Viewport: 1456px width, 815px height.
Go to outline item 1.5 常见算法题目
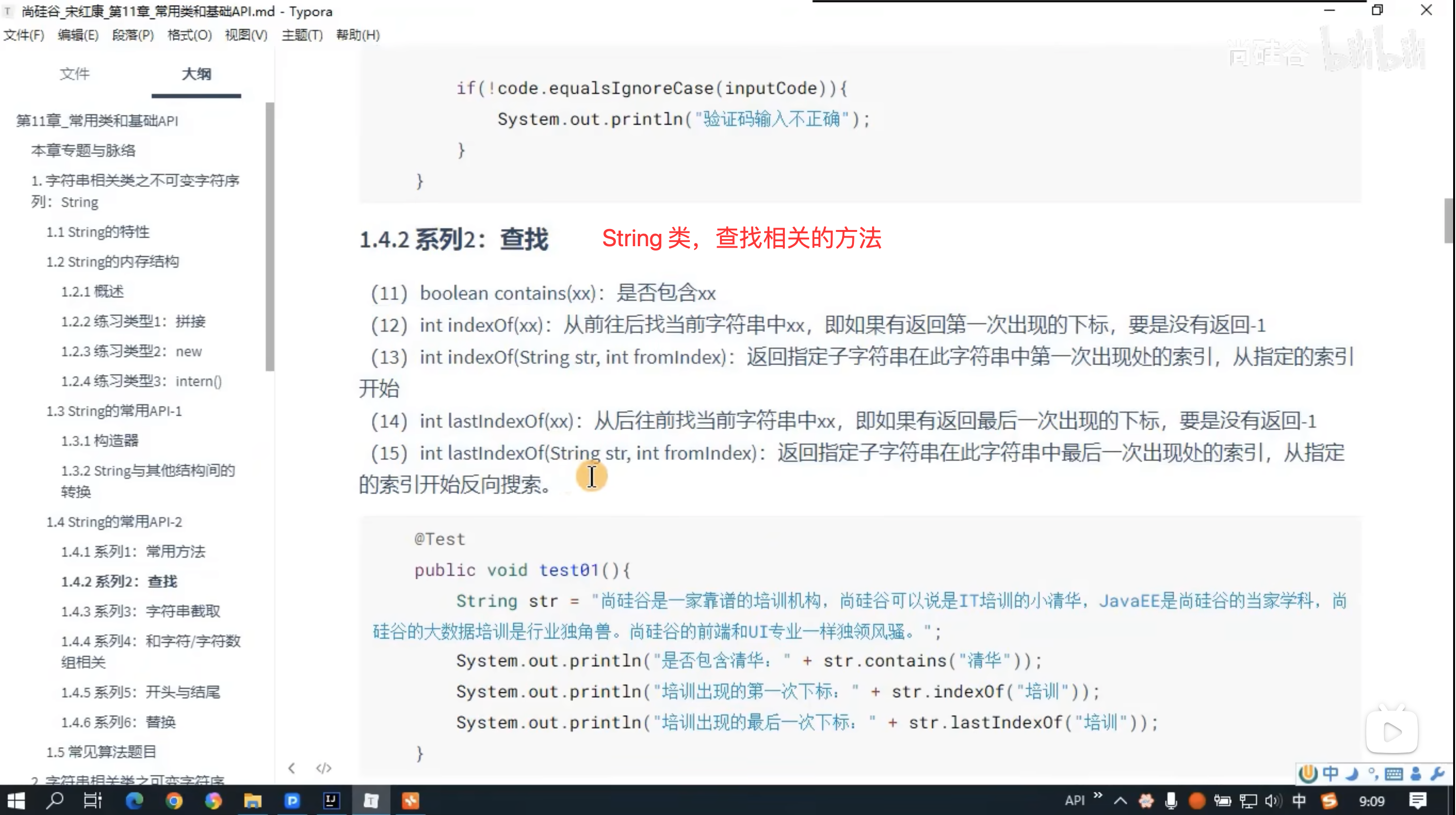tap(101, 752)
